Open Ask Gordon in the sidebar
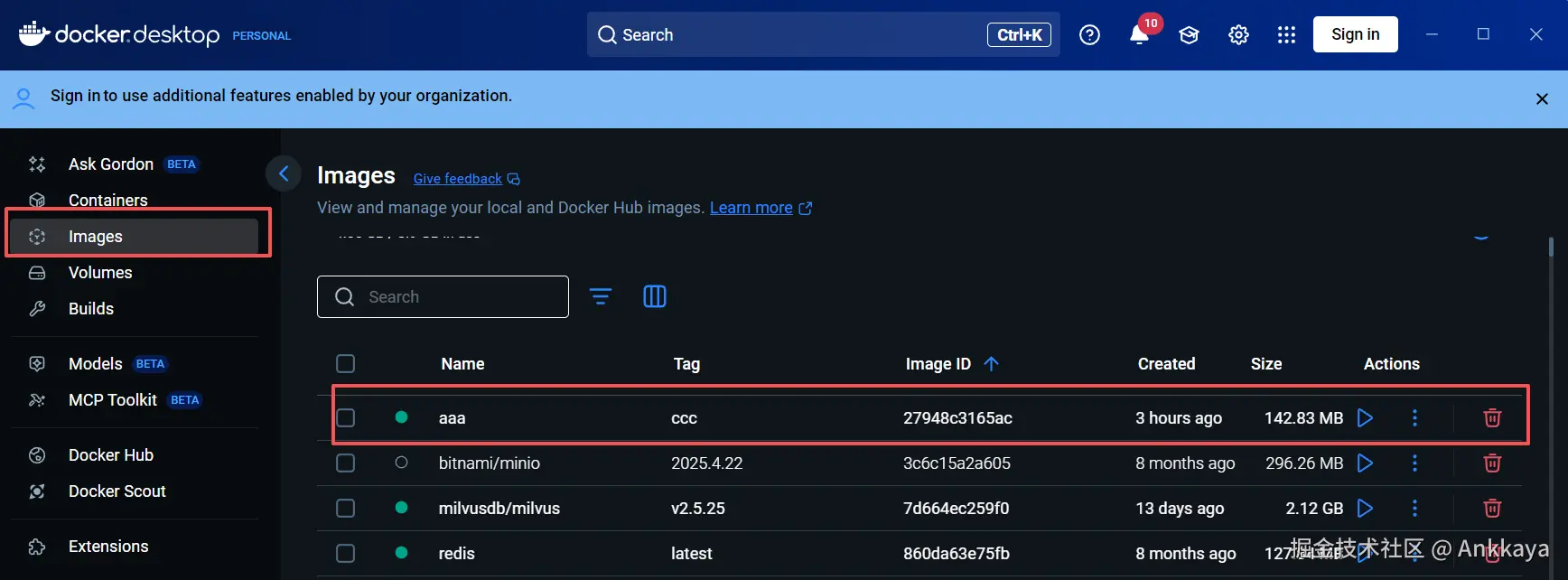Image resolution: width=1568 pixels, height=580 pixels. pos(135,164)
